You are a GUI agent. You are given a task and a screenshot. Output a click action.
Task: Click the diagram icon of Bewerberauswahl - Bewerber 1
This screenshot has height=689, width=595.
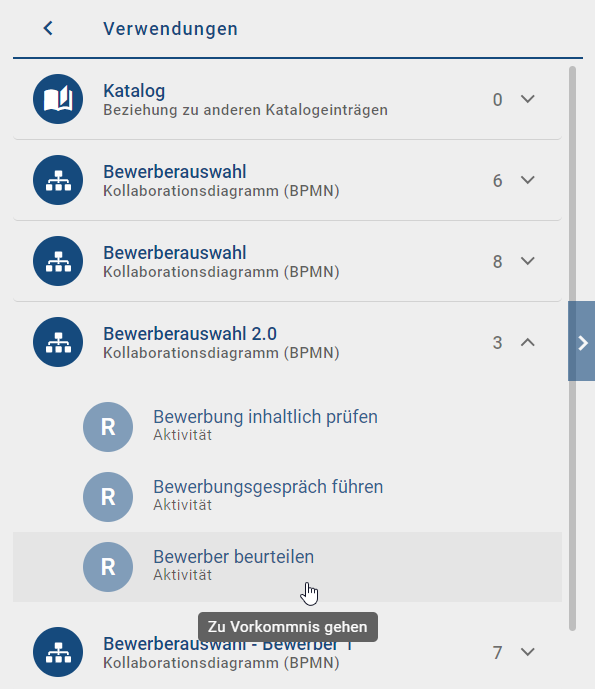(x=58, y=652)
